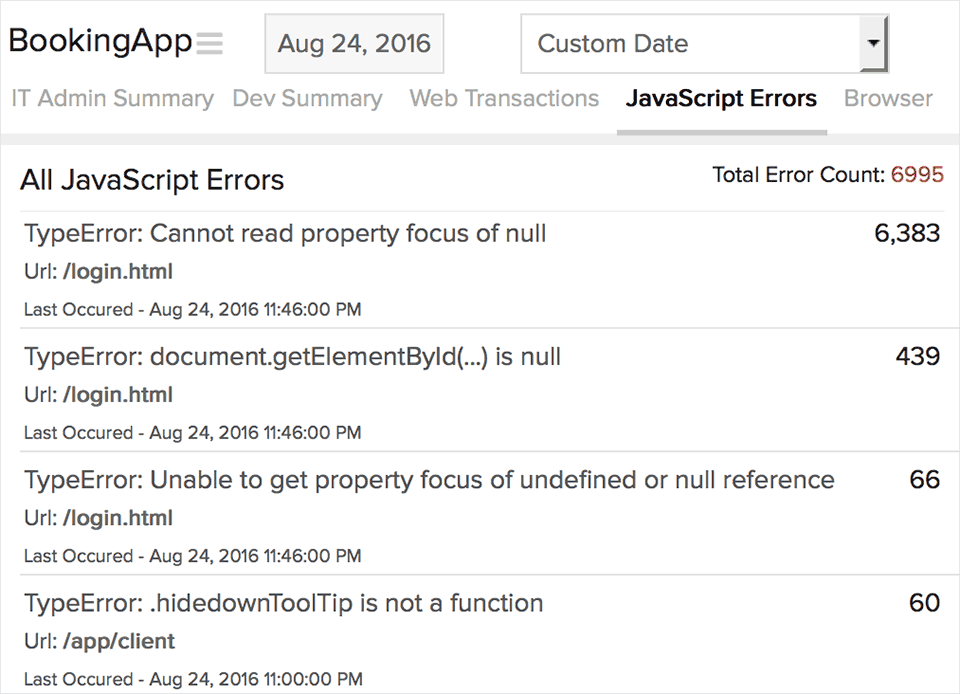Viewport: 960px width, 694px height.
Task: Click /login.html under the getElementById error
Action: coord(118,395)
